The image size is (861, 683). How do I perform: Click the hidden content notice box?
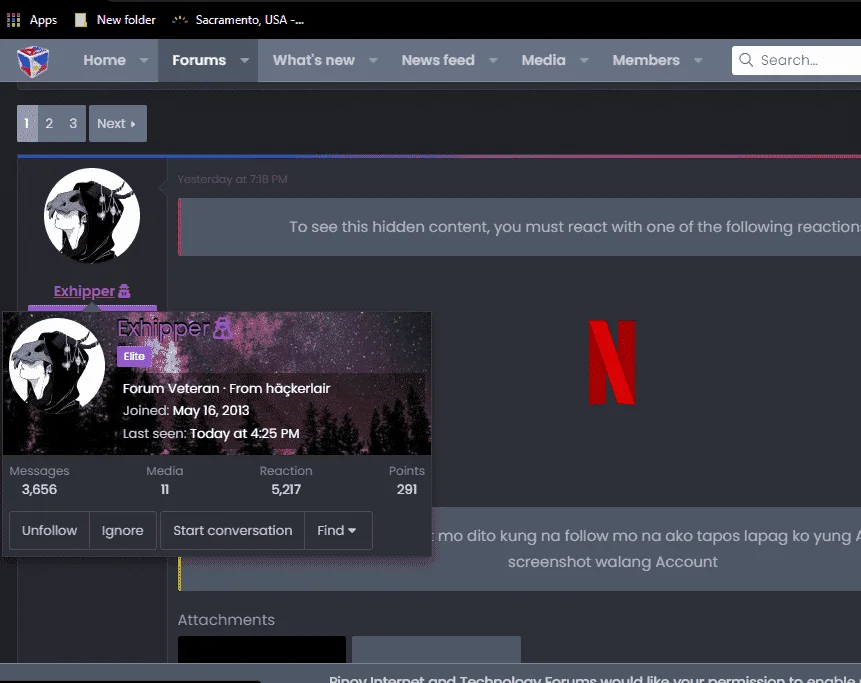[x=519, y=227]
